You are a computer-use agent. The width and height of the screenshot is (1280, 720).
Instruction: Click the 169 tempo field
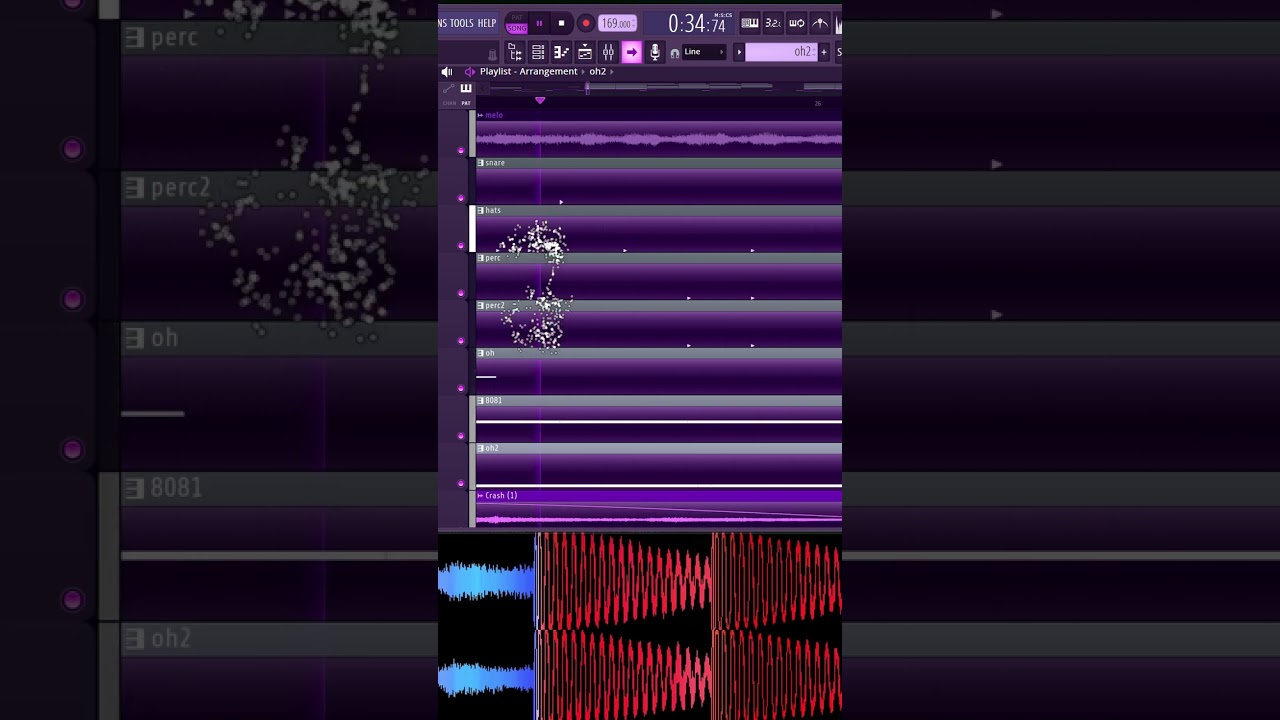pyautogui.click(x=618, y=23)
